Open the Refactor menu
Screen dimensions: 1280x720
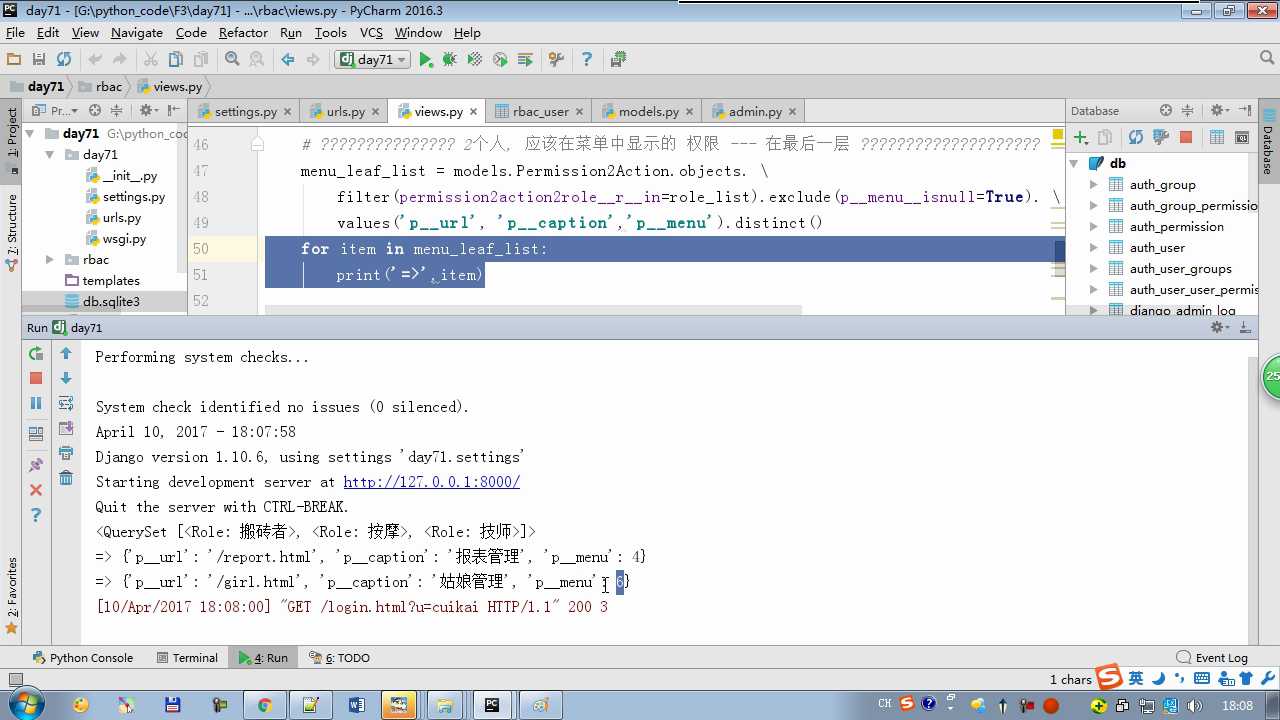(x=243, y=32)
